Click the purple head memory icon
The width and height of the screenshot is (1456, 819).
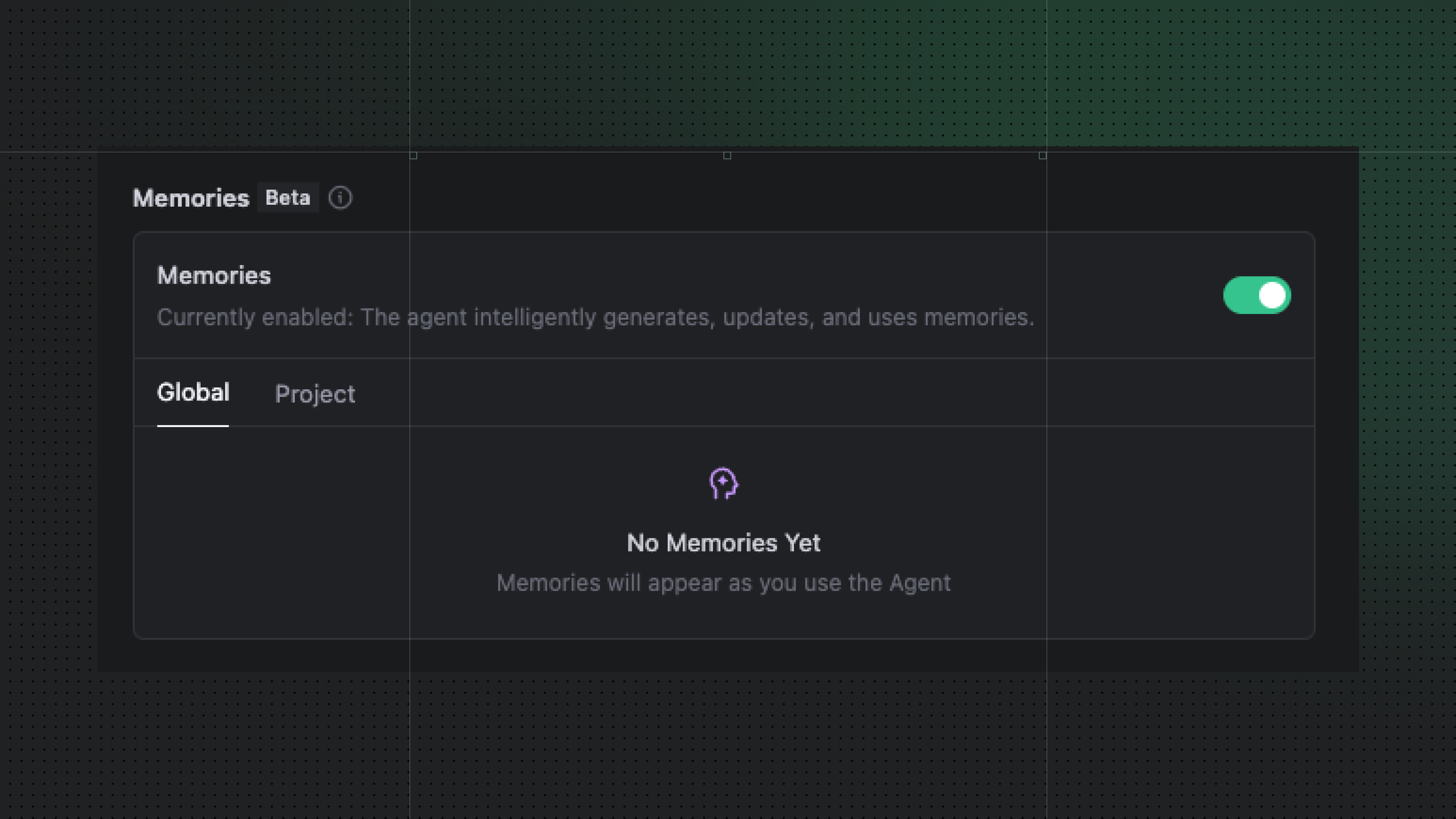[723, 483]
